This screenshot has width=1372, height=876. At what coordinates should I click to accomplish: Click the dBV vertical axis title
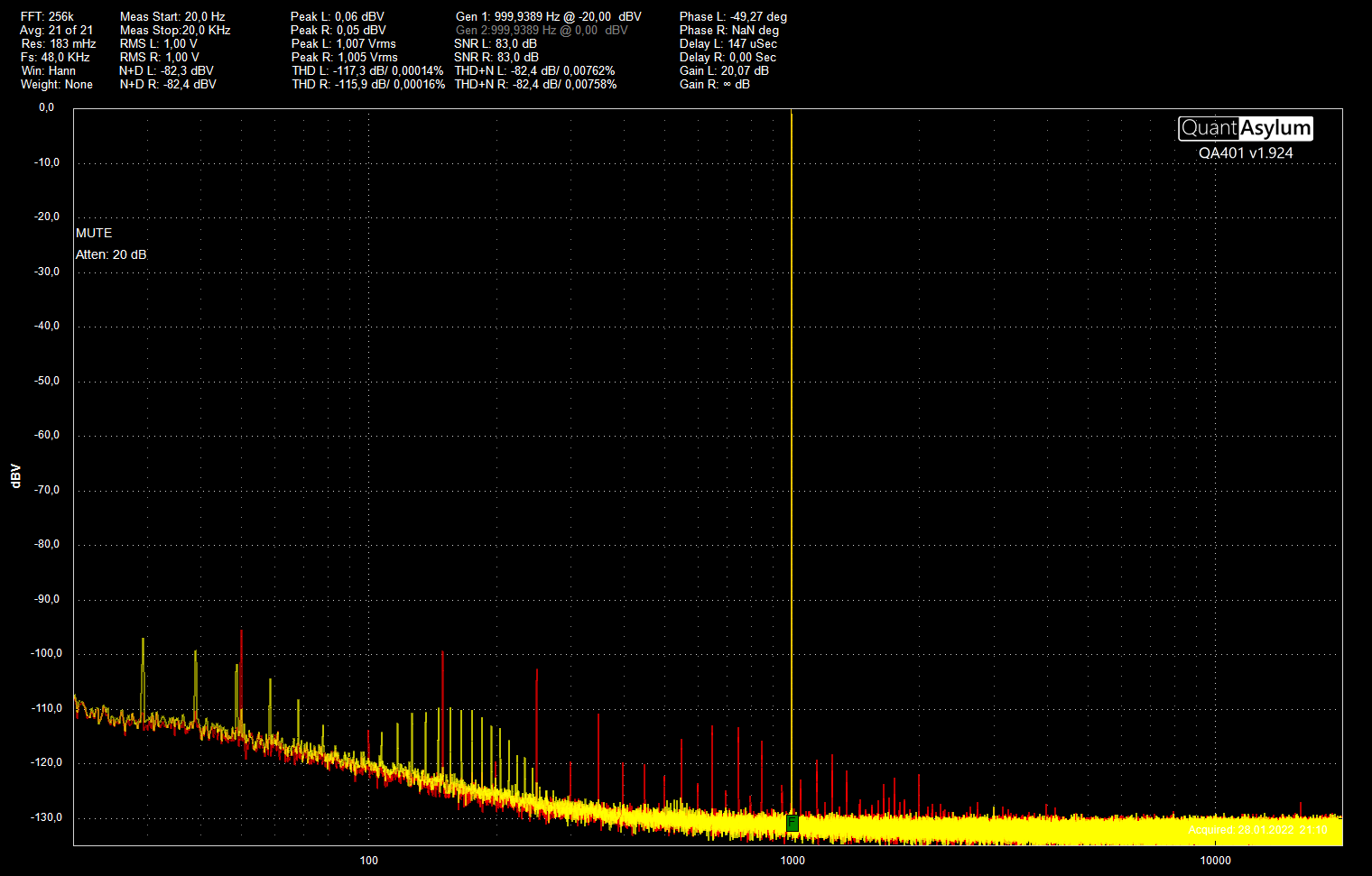coord(15,476)
